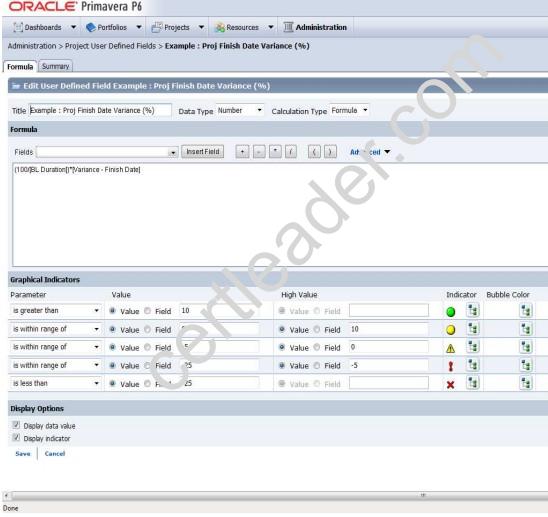
Task: Click the red exclamation indicator icon
Action: pos(451,366)
